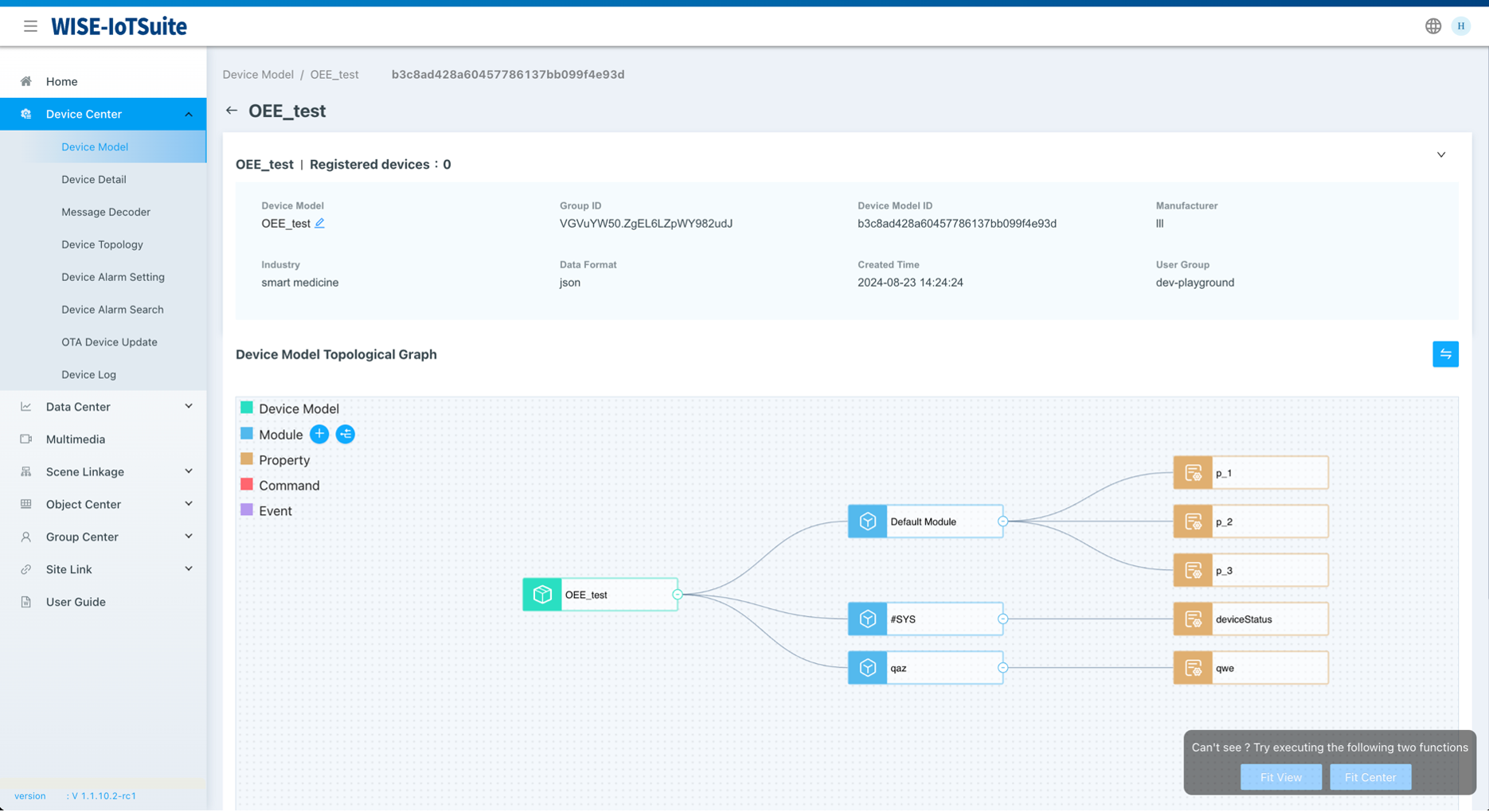Click the User Guide sidebar icon

[26, 602]
